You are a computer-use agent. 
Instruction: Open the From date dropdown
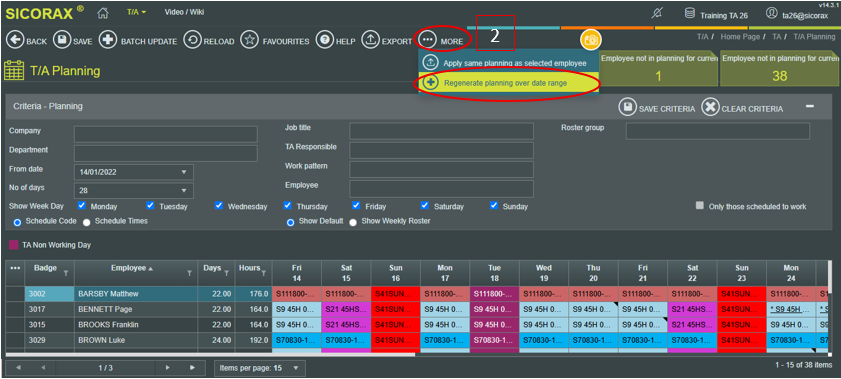[184, 172]
